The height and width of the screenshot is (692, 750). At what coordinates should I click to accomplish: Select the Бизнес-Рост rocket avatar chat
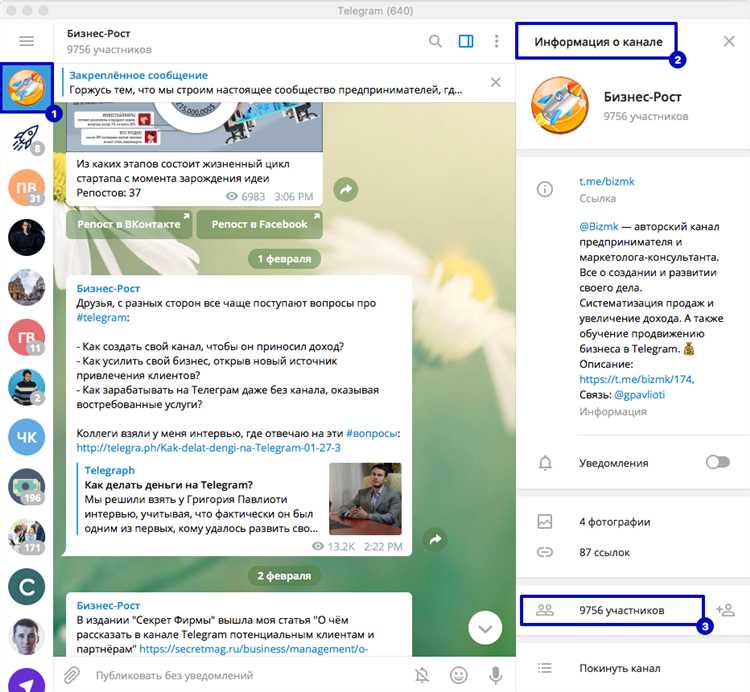point(26,88)
